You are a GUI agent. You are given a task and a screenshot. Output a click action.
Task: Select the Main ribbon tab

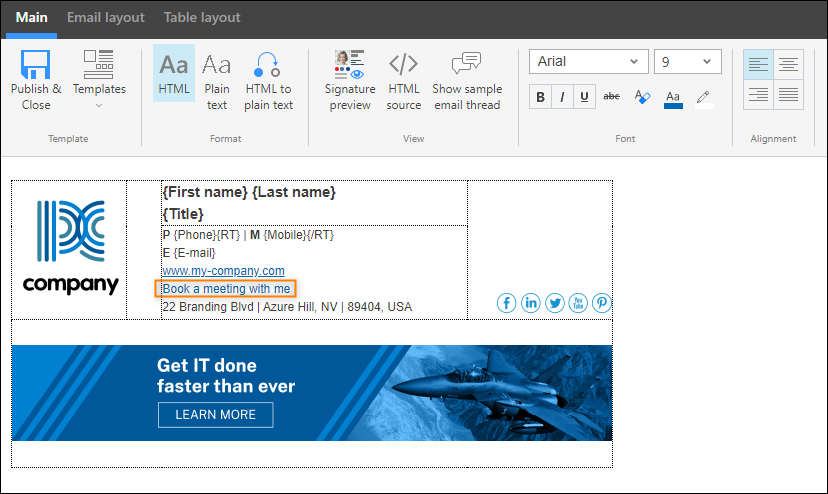tap(32, 17)
